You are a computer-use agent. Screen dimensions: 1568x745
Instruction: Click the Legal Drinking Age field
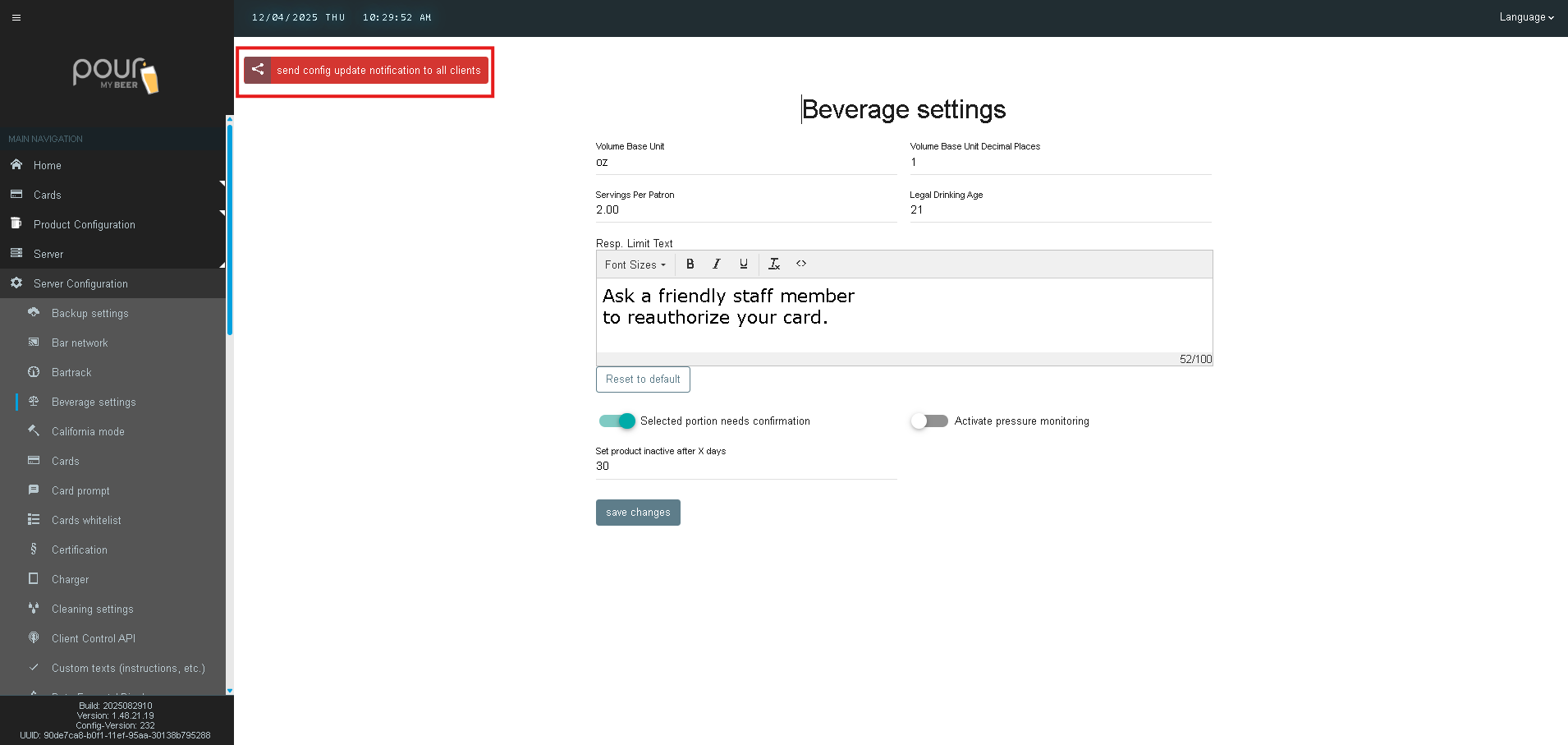1060,210
